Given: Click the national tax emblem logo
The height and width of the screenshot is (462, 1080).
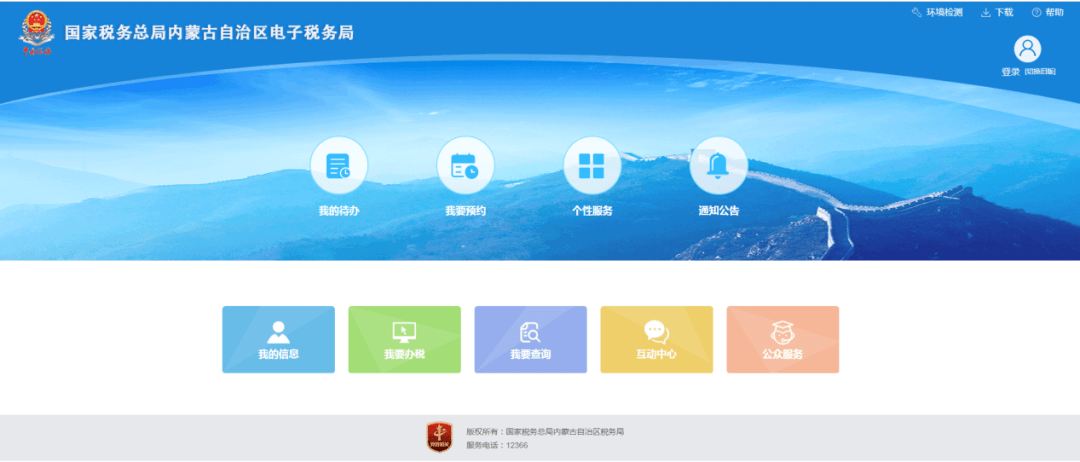Looking at the screenshot, I should click(36, 32).
